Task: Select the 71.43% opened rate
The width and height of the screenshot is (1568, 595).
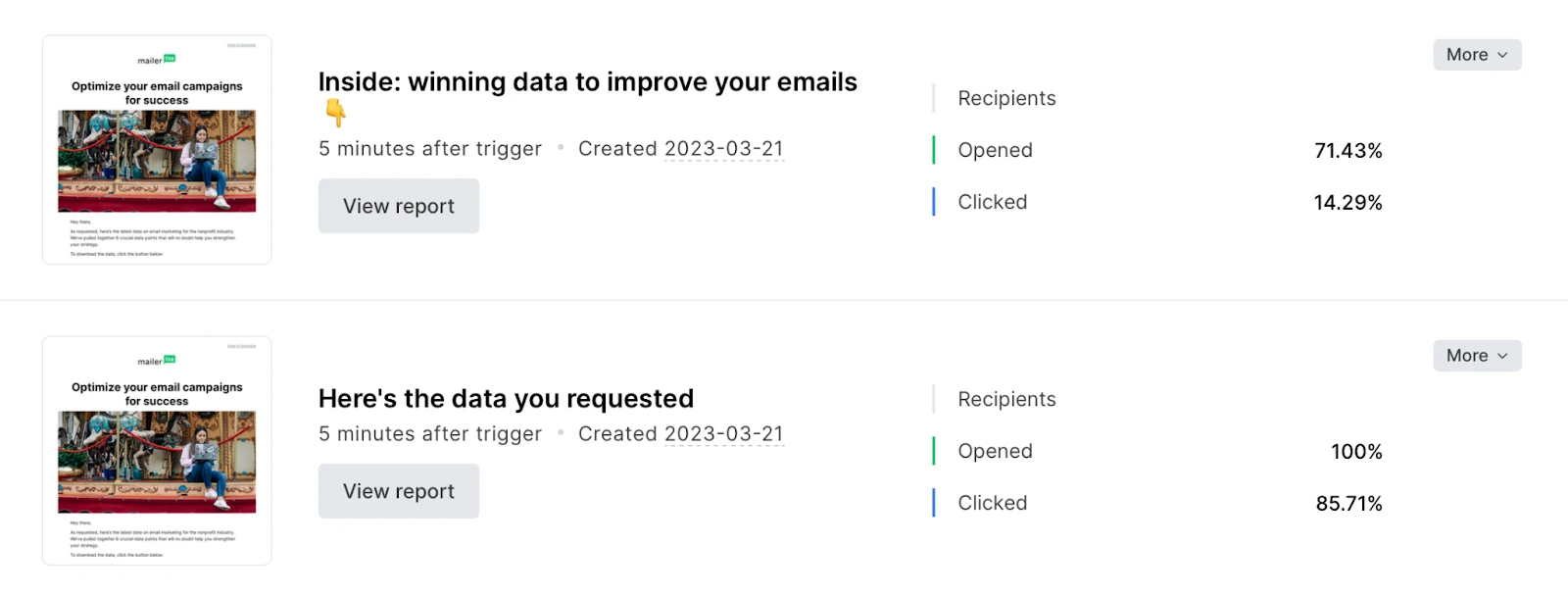Action: click(x=1347, y=151)
